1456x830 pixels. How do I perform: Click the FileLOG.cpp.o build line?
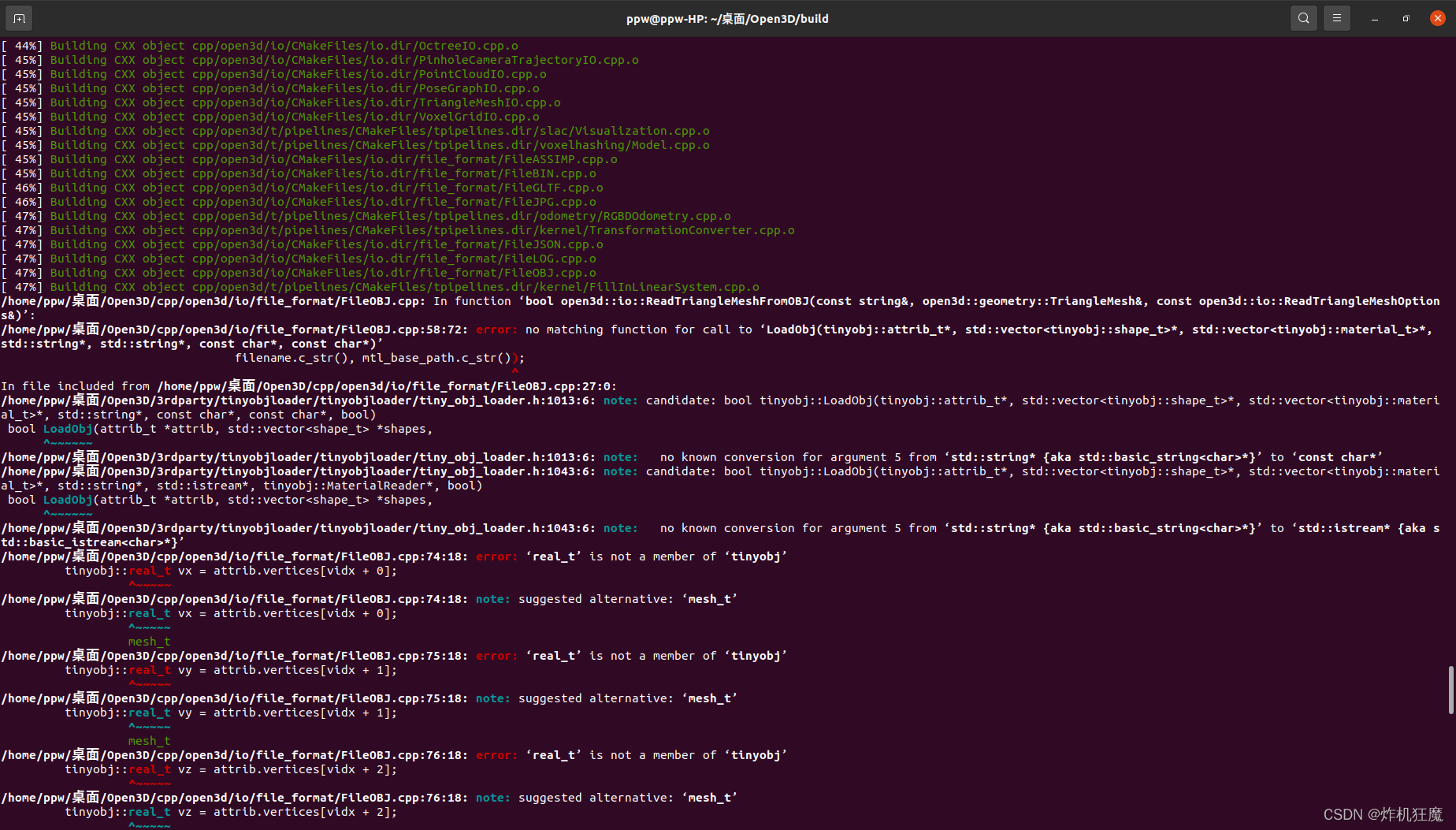[299, 259]
